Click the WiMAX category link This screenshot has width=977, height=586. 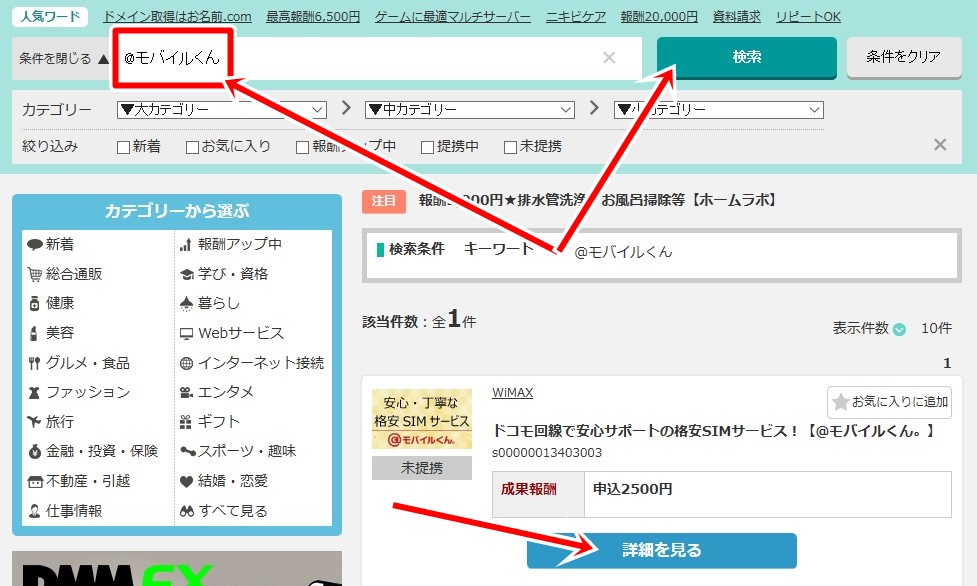coord(512,393)
